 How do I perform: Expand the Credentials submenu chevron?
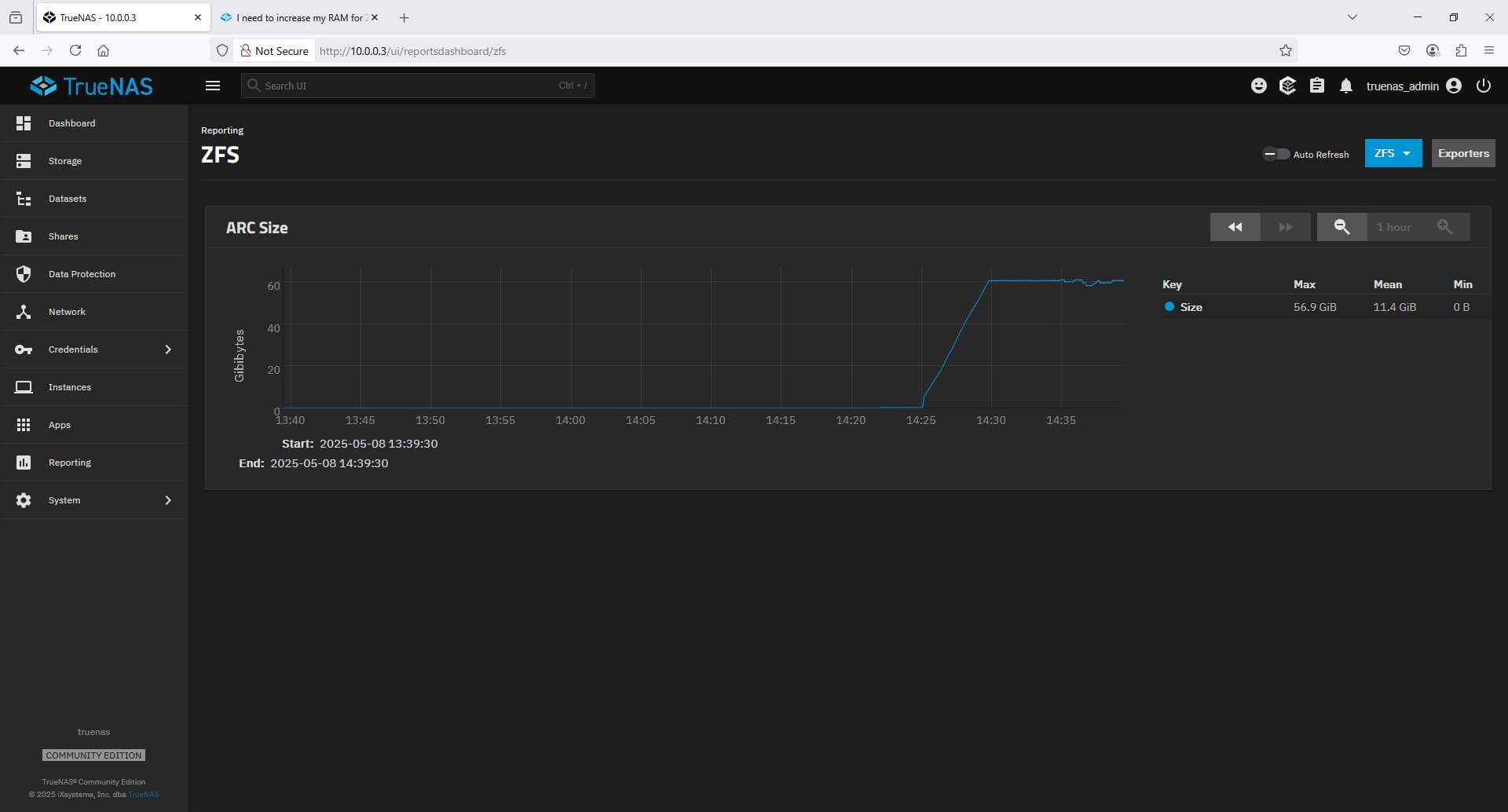pyautogui.click(x=168, y=349)
